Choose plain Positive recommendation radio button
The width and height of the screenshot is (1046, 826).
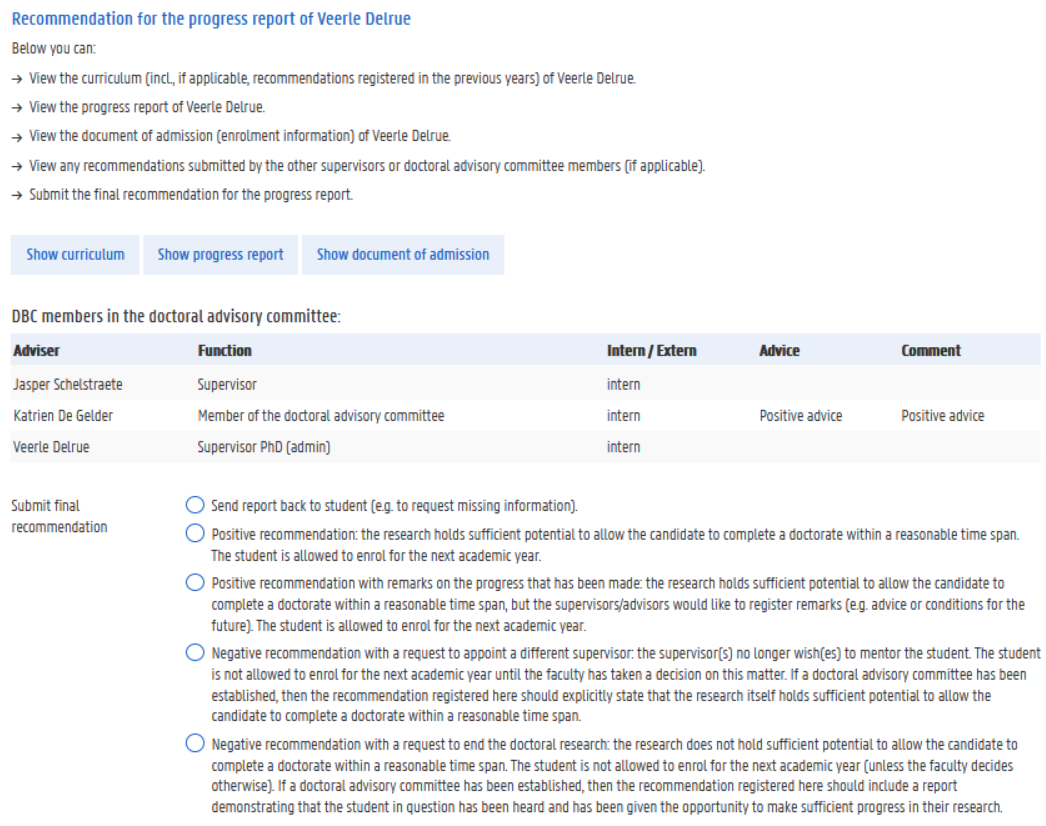coord(195,534)
